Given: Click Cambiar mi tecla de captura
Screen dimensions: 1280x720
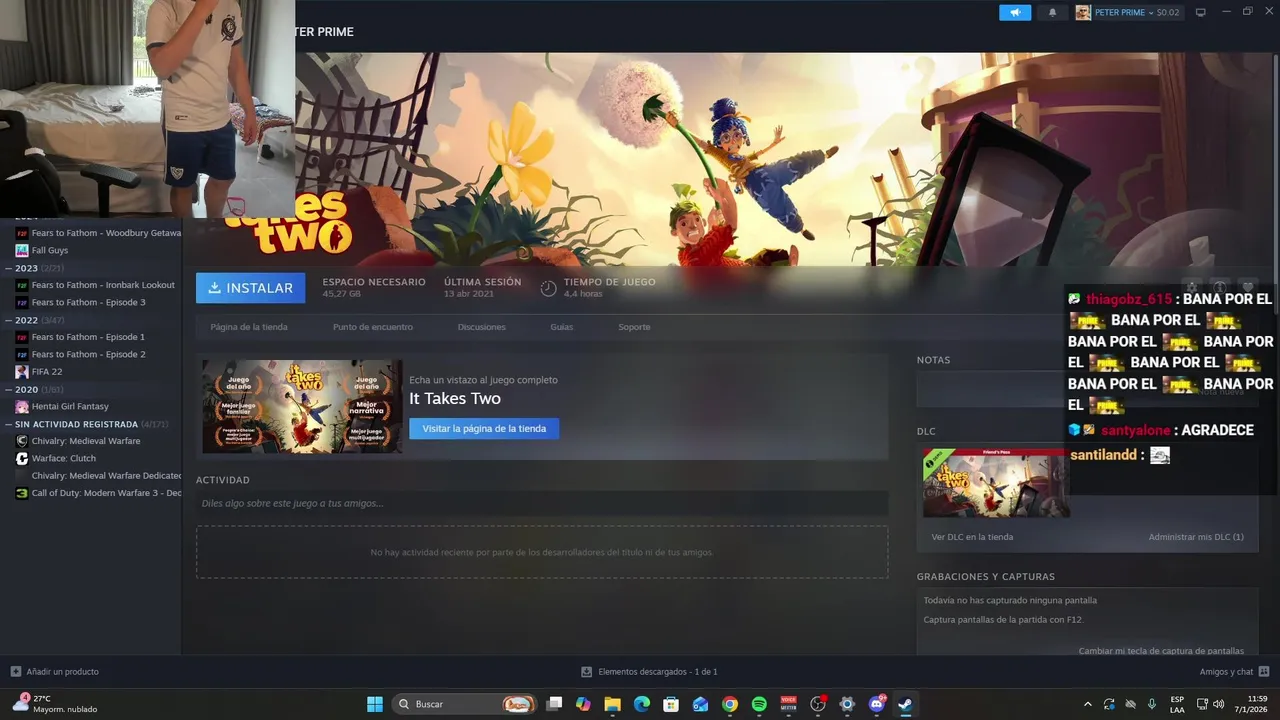Looking at the screenshot, I should pyautogui.click(x=1161, y=651).
